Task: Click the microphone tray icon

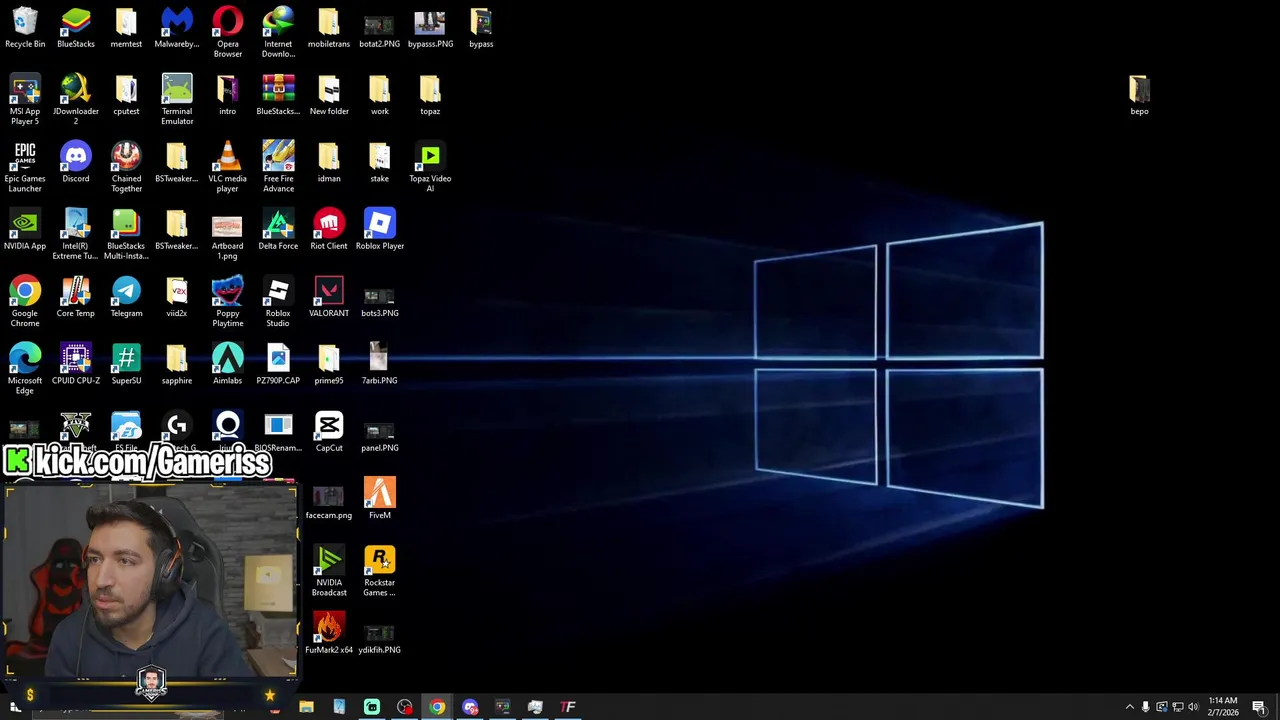Action: [x=1146, y=707]
